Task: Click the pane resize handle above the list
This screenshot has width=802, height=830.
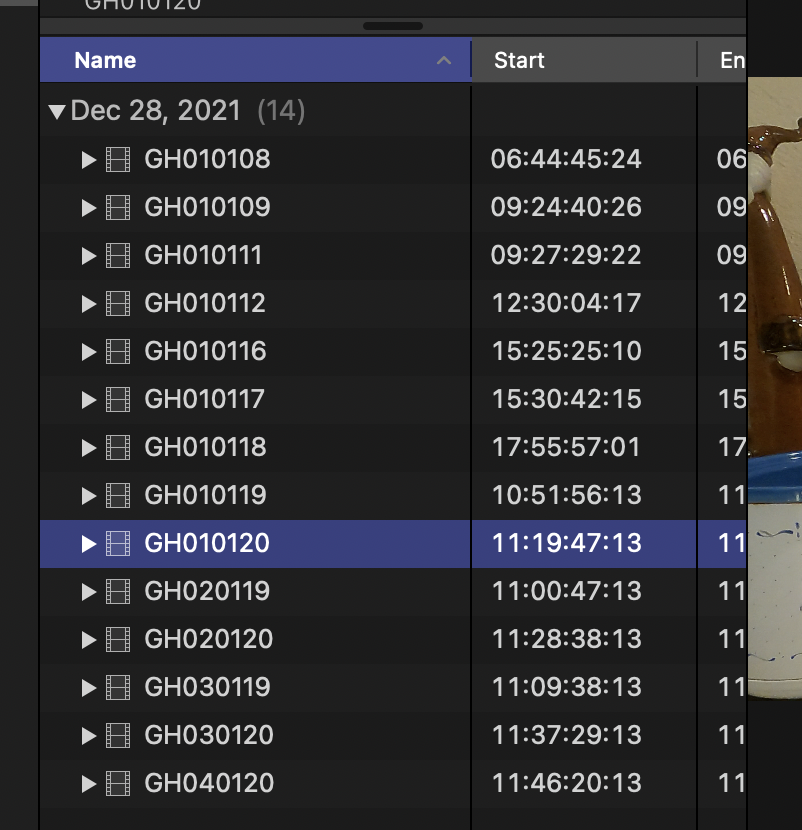Action: pos(392,26)
